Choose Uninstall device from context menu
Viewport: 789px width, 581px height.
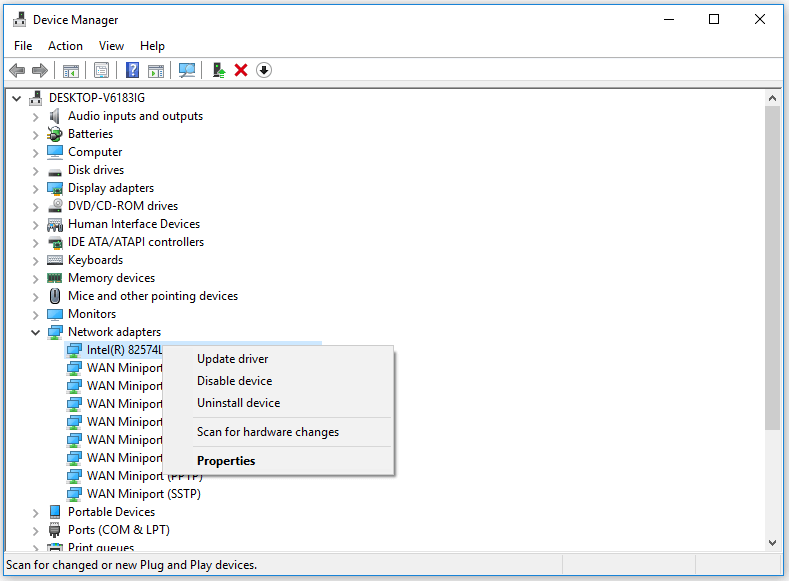(278, 403)
